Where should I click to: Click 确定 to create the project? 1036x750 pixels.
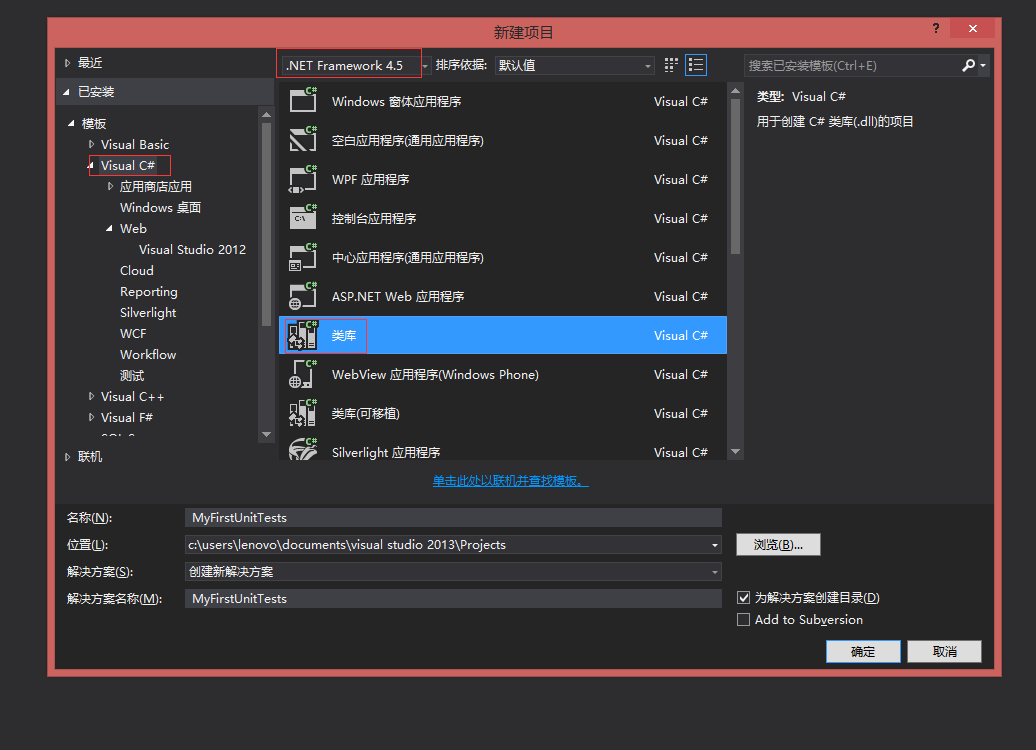click(x=863, y=652)
